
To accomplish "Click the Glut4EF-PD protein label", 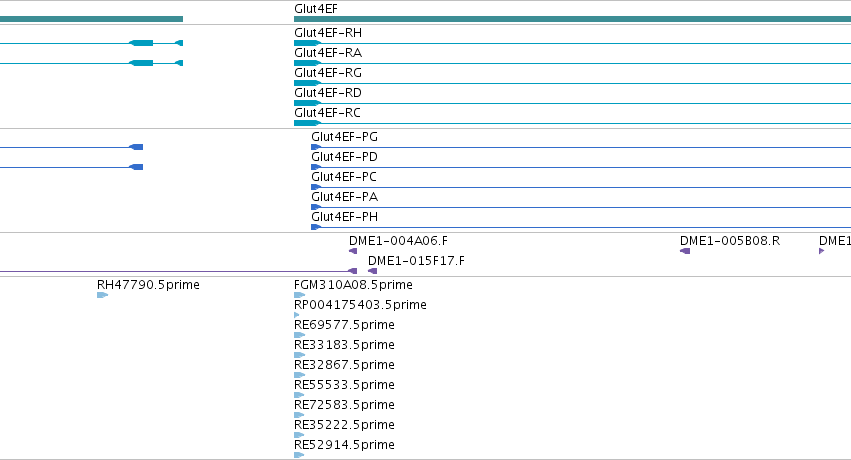I will click(344, 157).
